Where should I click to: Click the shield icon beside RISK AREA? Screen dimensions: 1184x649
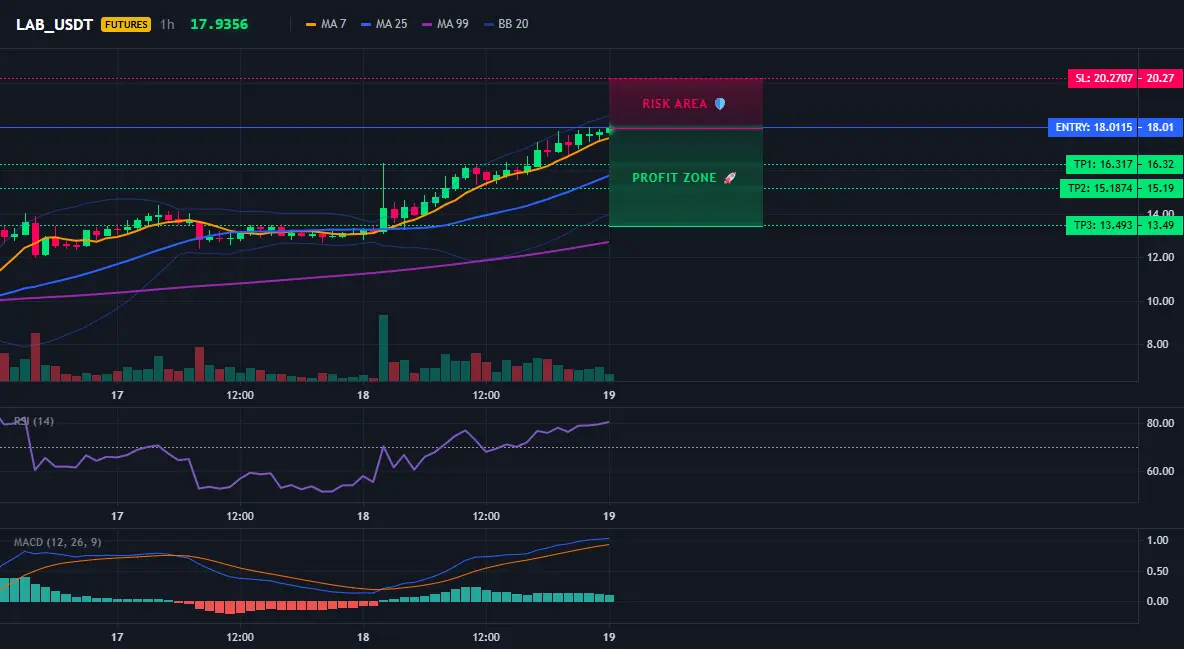tap(720, 104)
